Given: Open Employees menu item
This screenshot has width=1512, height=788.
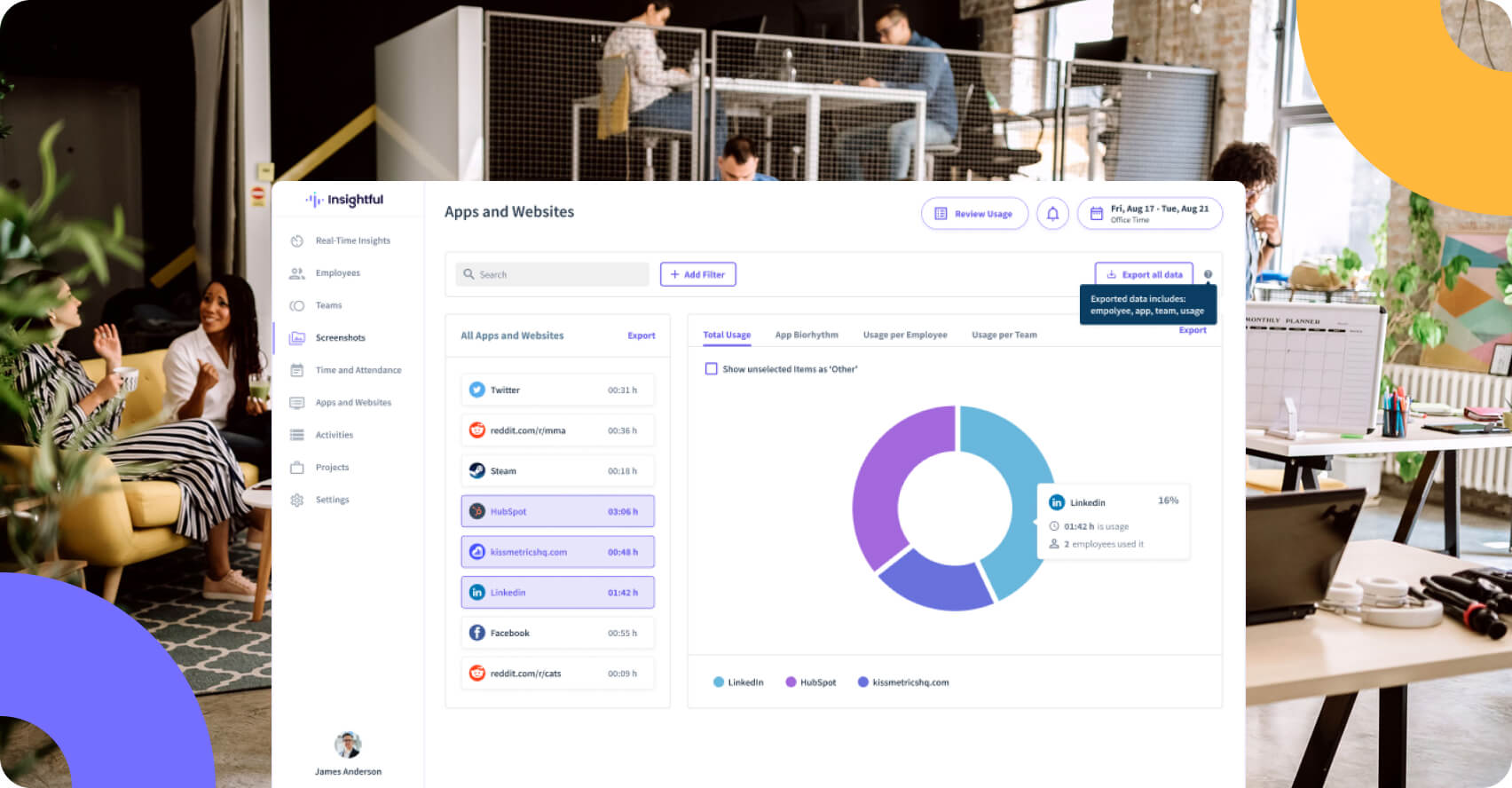Looking at the screenshot, I should pos(338,273).
